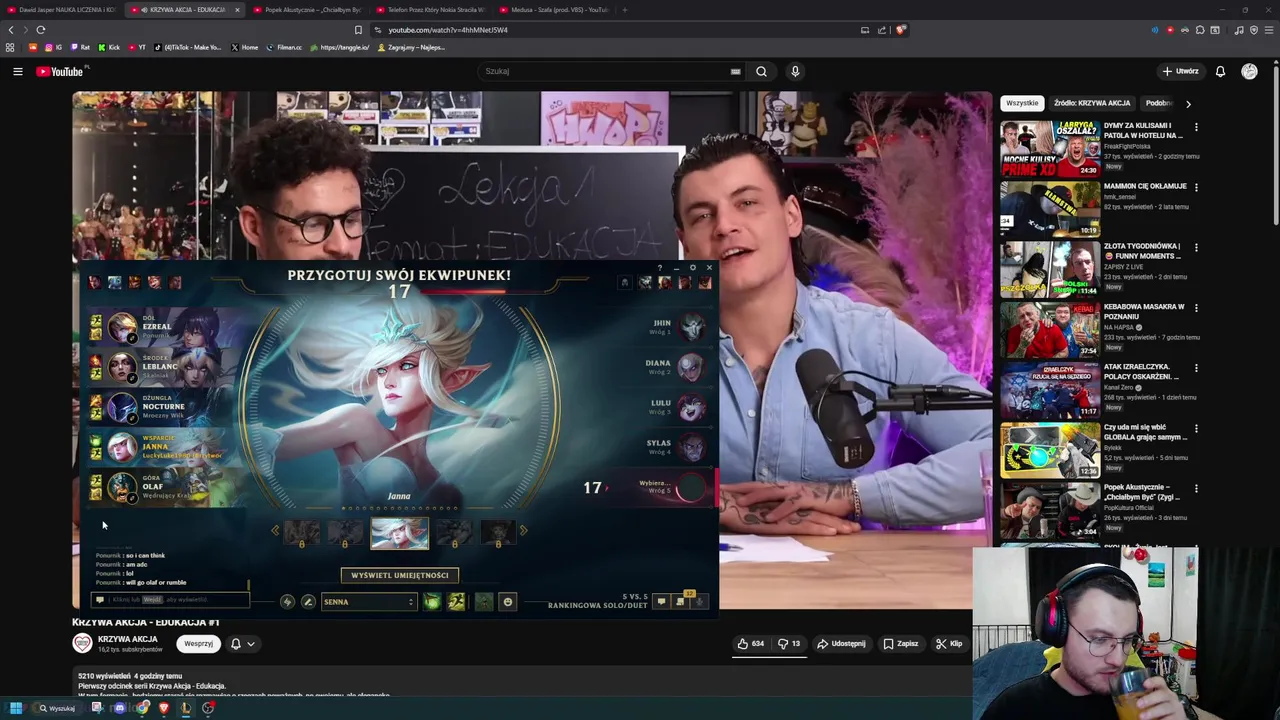Image resolution: width=1280 pixels, height=720 pixels.
Task: Open League of Legends taskbar icon
Action: 185,708
